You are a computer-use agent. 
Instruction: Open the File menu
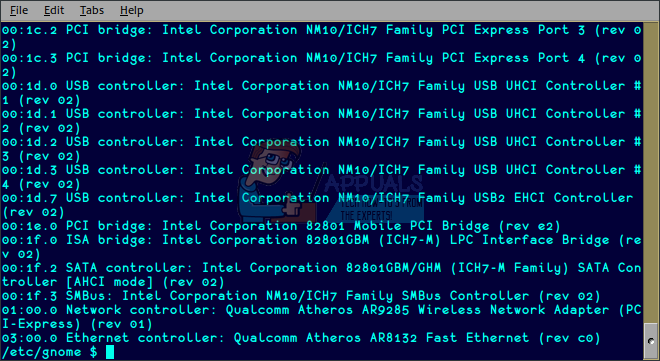(19, 10)
